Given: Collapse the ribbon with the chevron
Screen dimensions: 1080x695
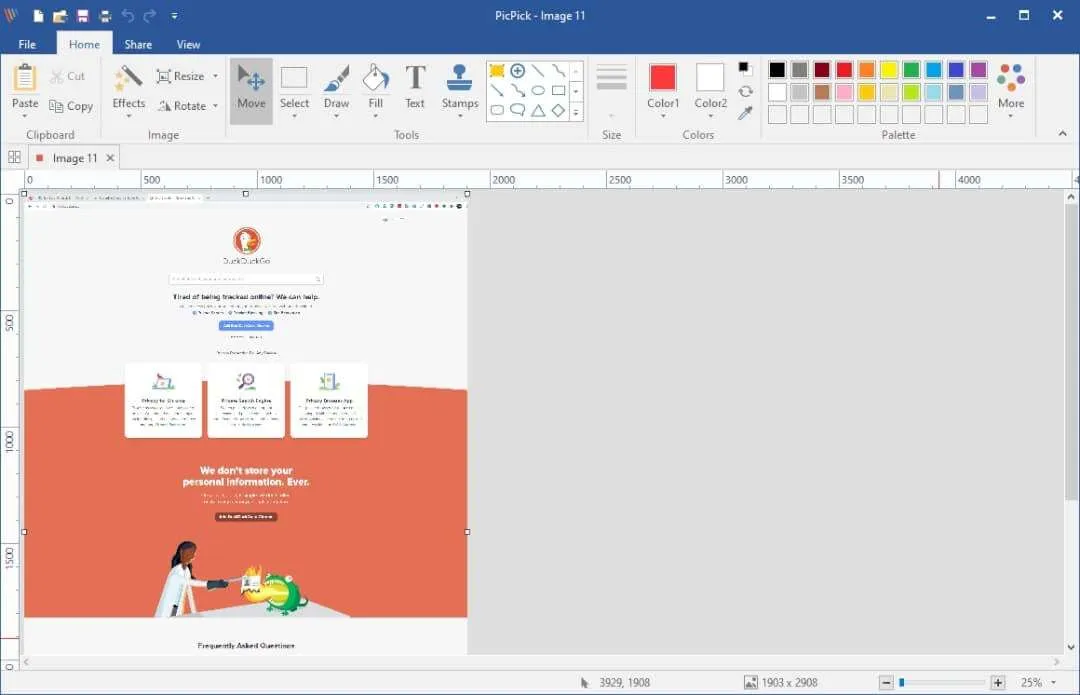Looking at the screenshot, I should pos(1063,134).
